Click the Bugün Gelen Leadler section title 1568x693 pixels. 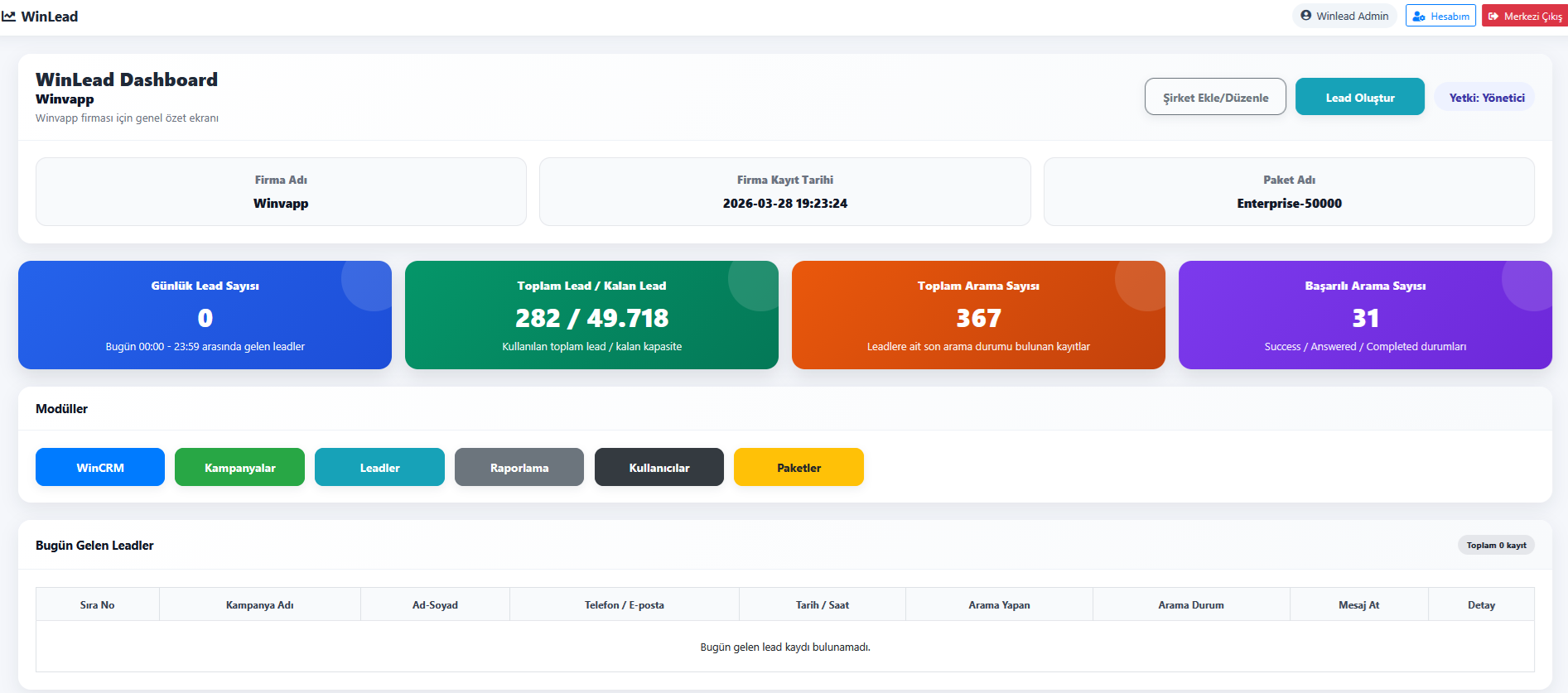coord(94,545)
